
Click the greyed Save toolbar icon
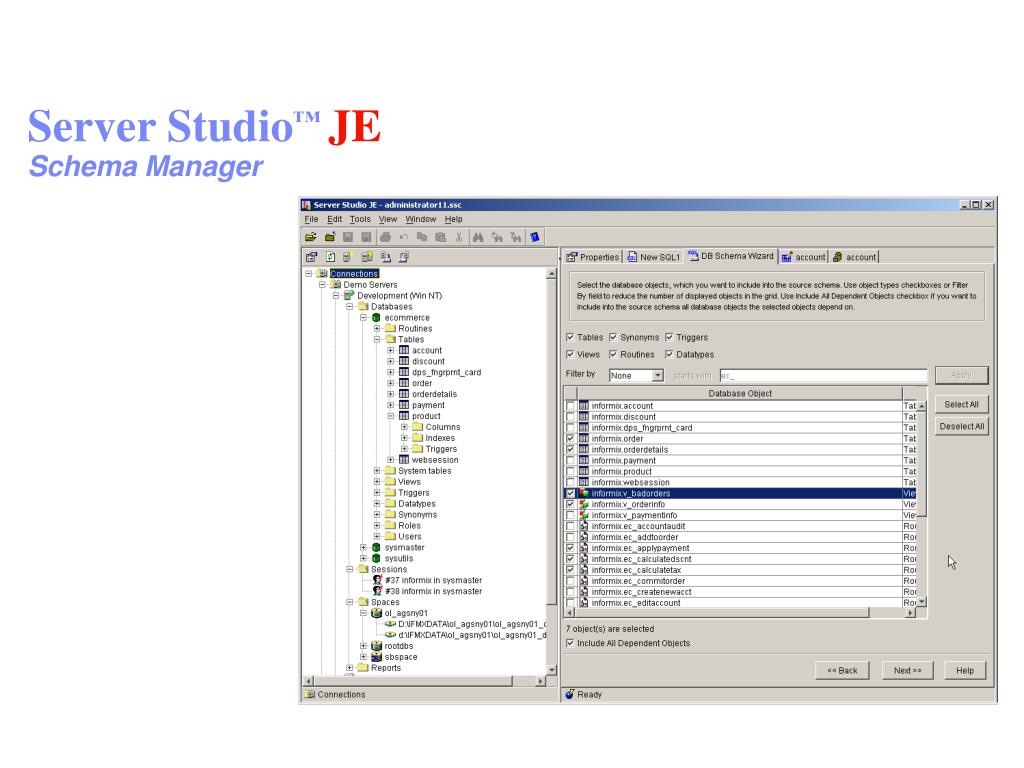(x=348, y=237)
